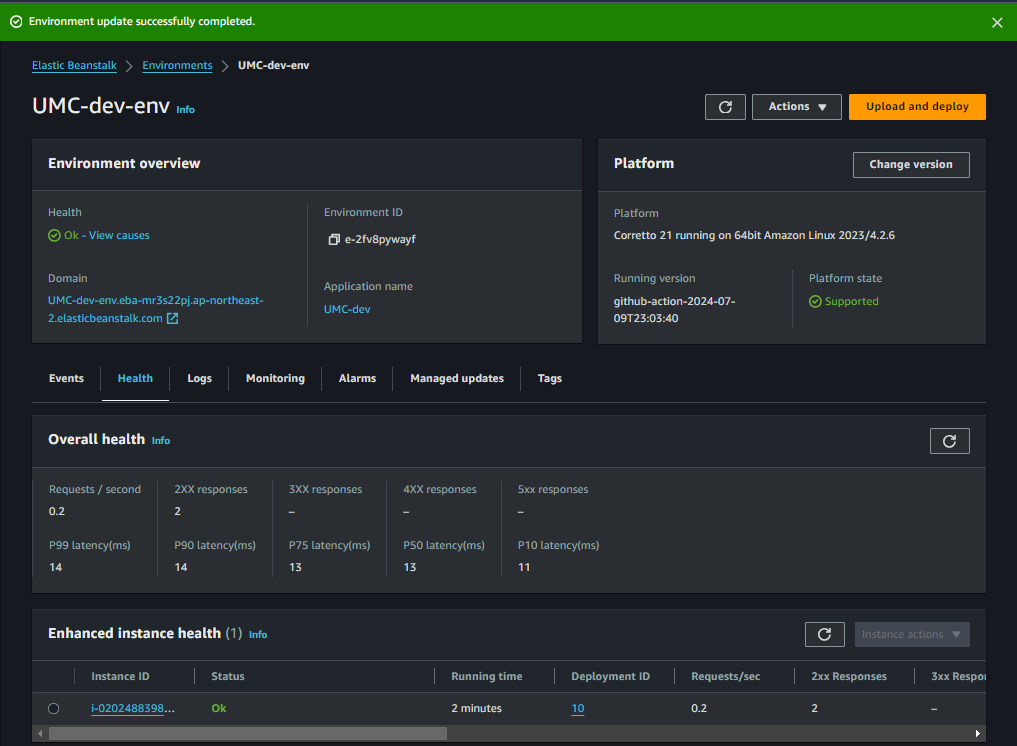This screenshot has height=746, width=1017.
Task: Click the 2xx Responses column header
Action: pyautogui.click(x=848, y=676)
